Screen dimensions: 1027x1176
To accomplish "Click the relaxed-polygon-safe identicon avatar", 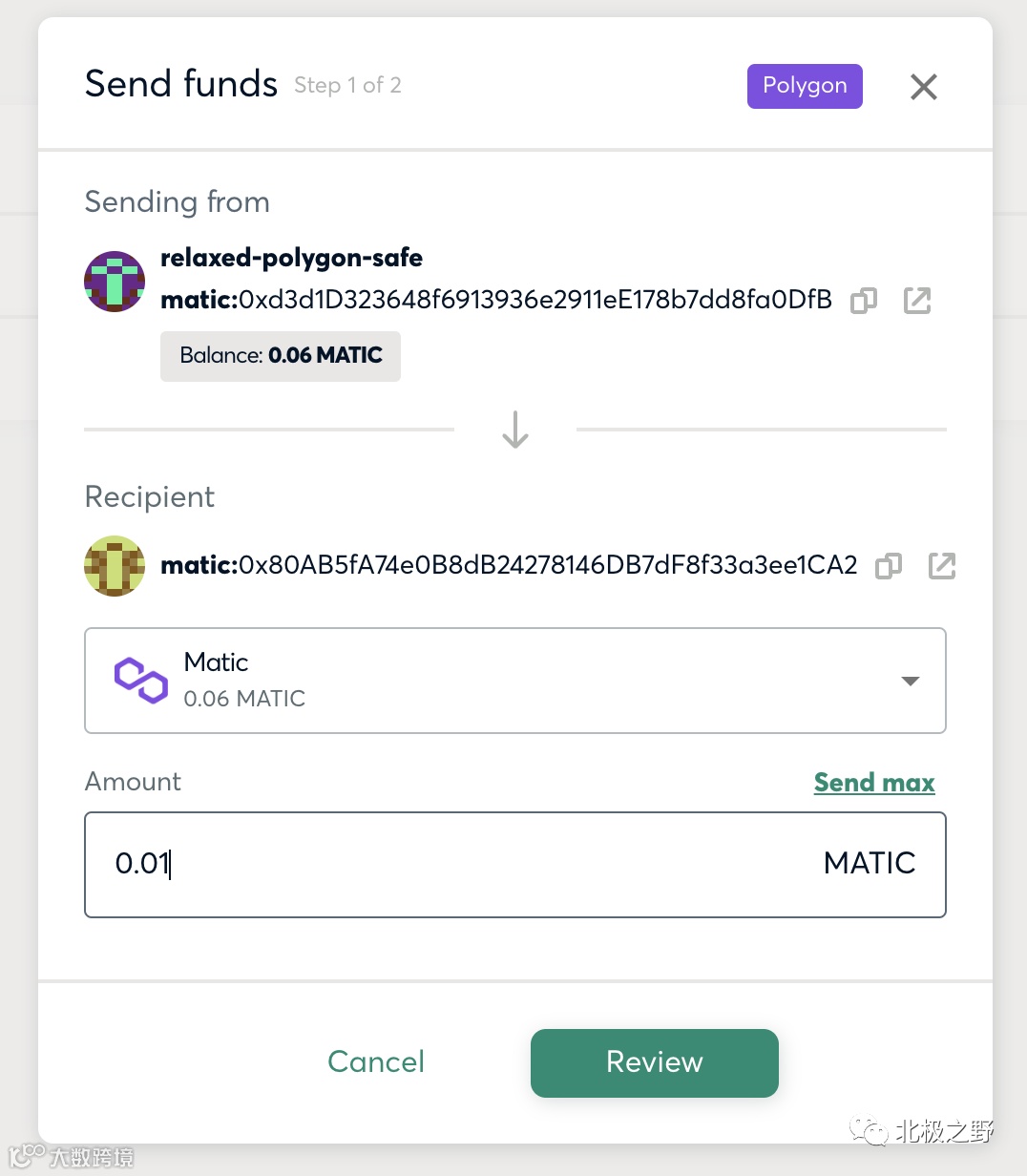I will pyautogui.click(x=115, y=282).
